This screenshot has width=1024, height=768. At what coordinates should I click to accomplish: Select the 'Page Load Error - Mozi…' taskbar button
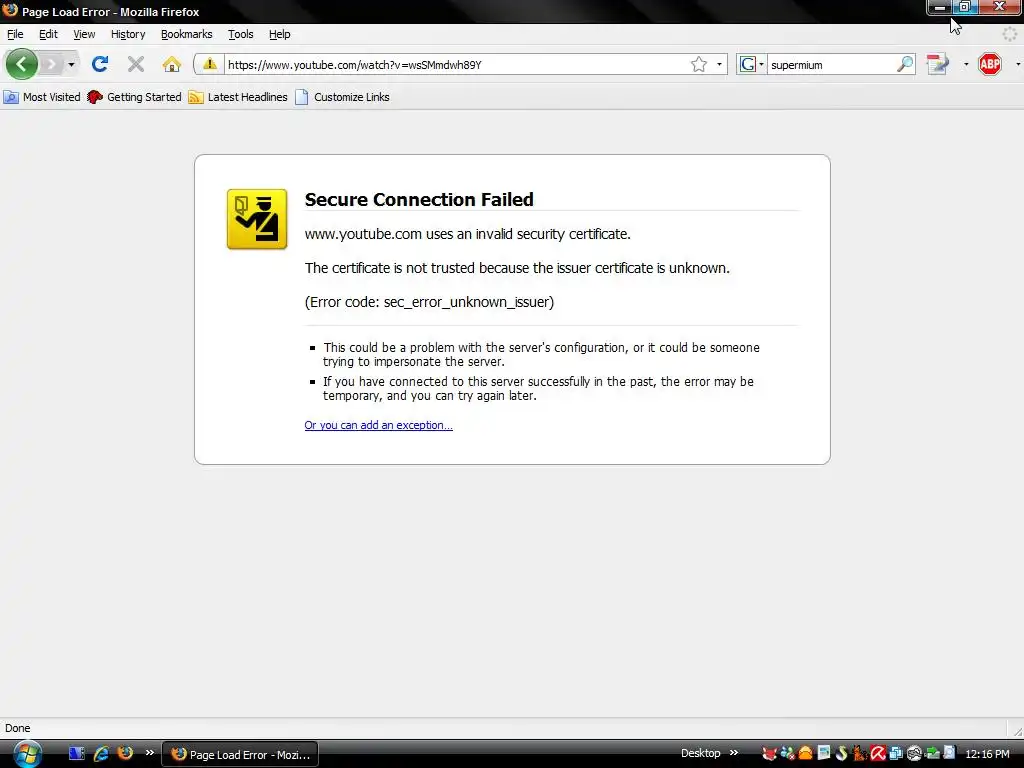pos(240,754)
